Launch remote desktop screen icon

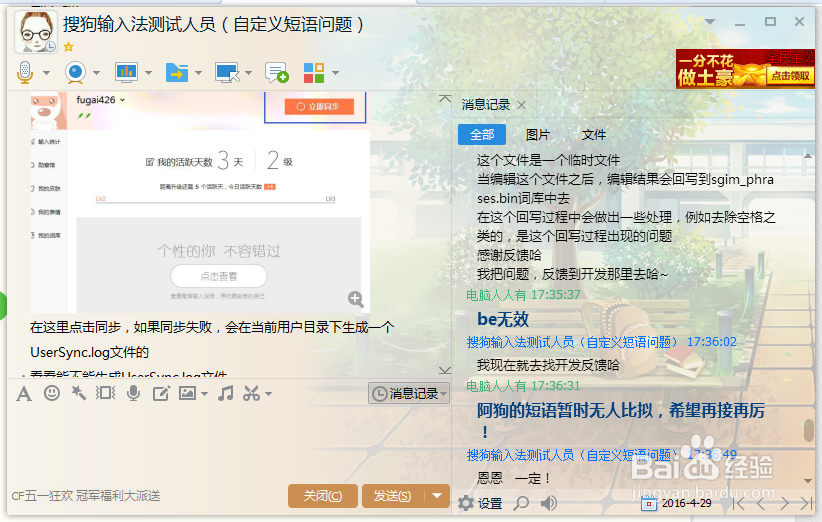point(227,72)
